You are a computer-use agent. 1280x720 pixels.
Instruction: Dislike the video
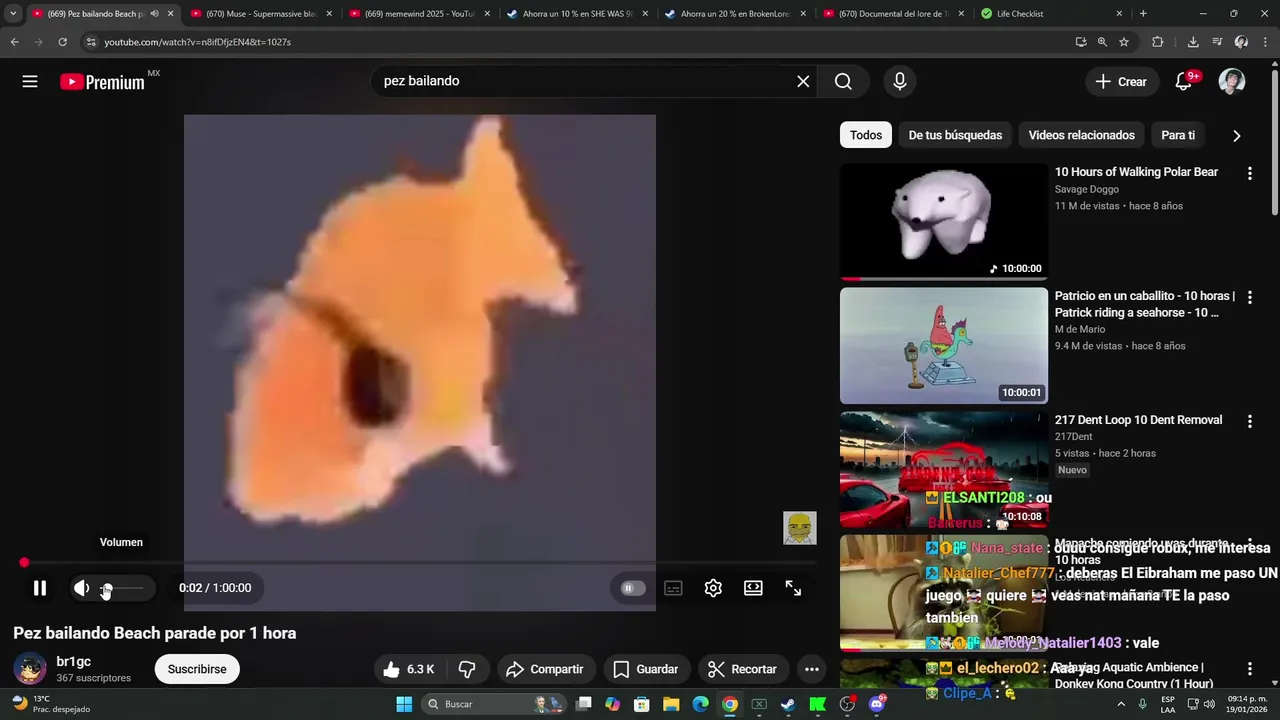(467, 669)
